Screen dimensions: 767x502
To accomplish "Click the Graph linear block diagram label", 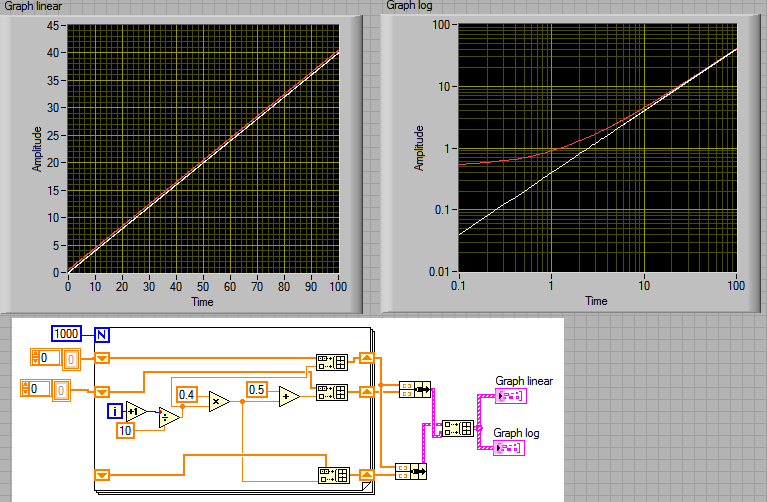I will point(524,381).
